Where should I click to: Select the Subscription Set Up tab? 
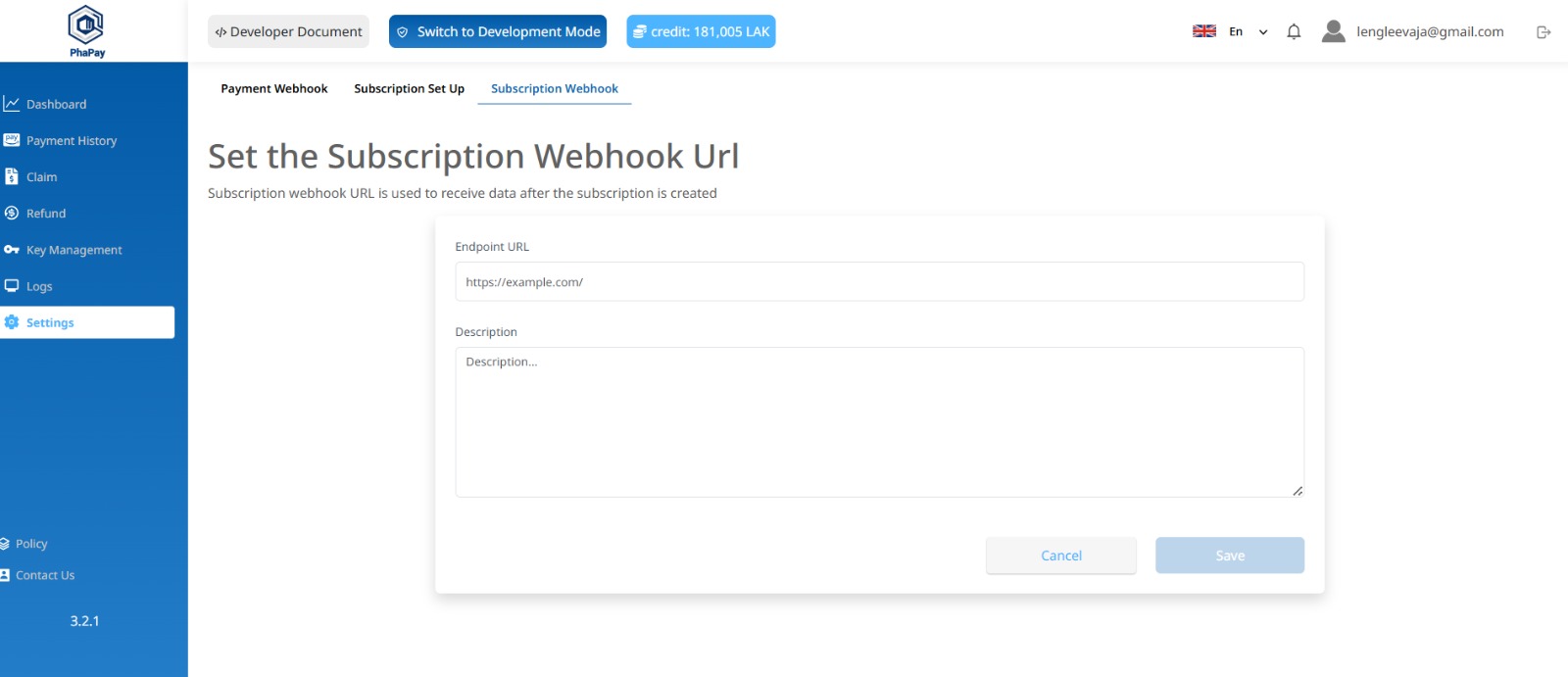coord(409,88)
